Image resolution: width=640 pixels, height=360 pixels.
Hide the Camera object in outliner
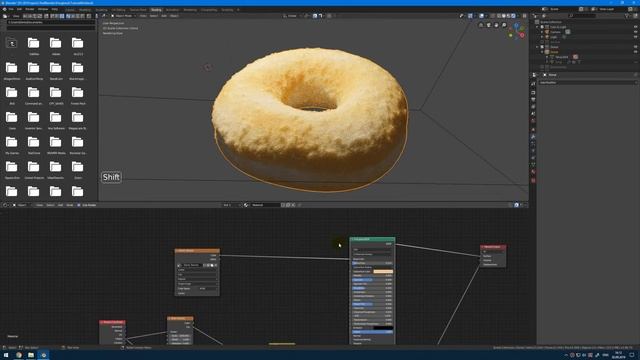tap(635, 32)
